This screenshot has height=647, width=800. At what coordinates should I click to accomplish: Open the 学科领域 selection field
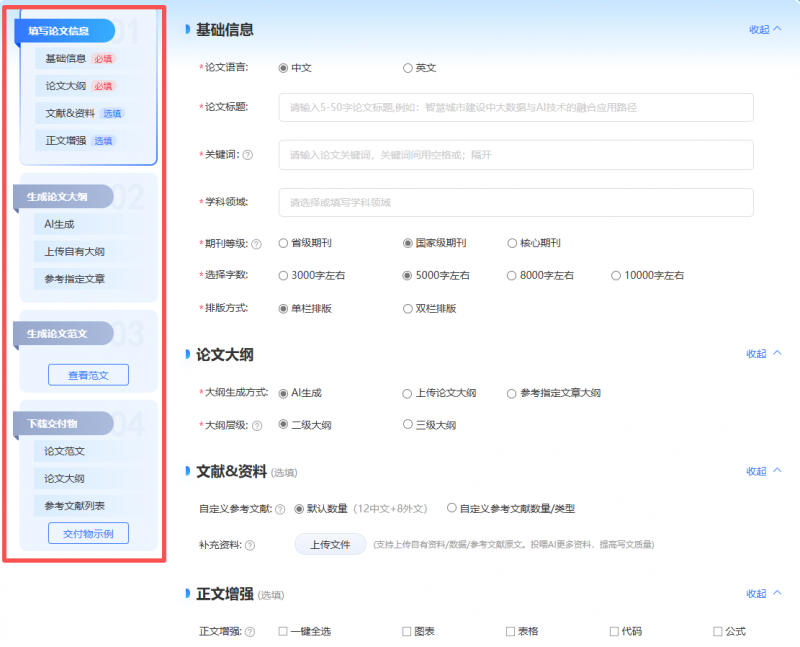[x=515, y=201]
